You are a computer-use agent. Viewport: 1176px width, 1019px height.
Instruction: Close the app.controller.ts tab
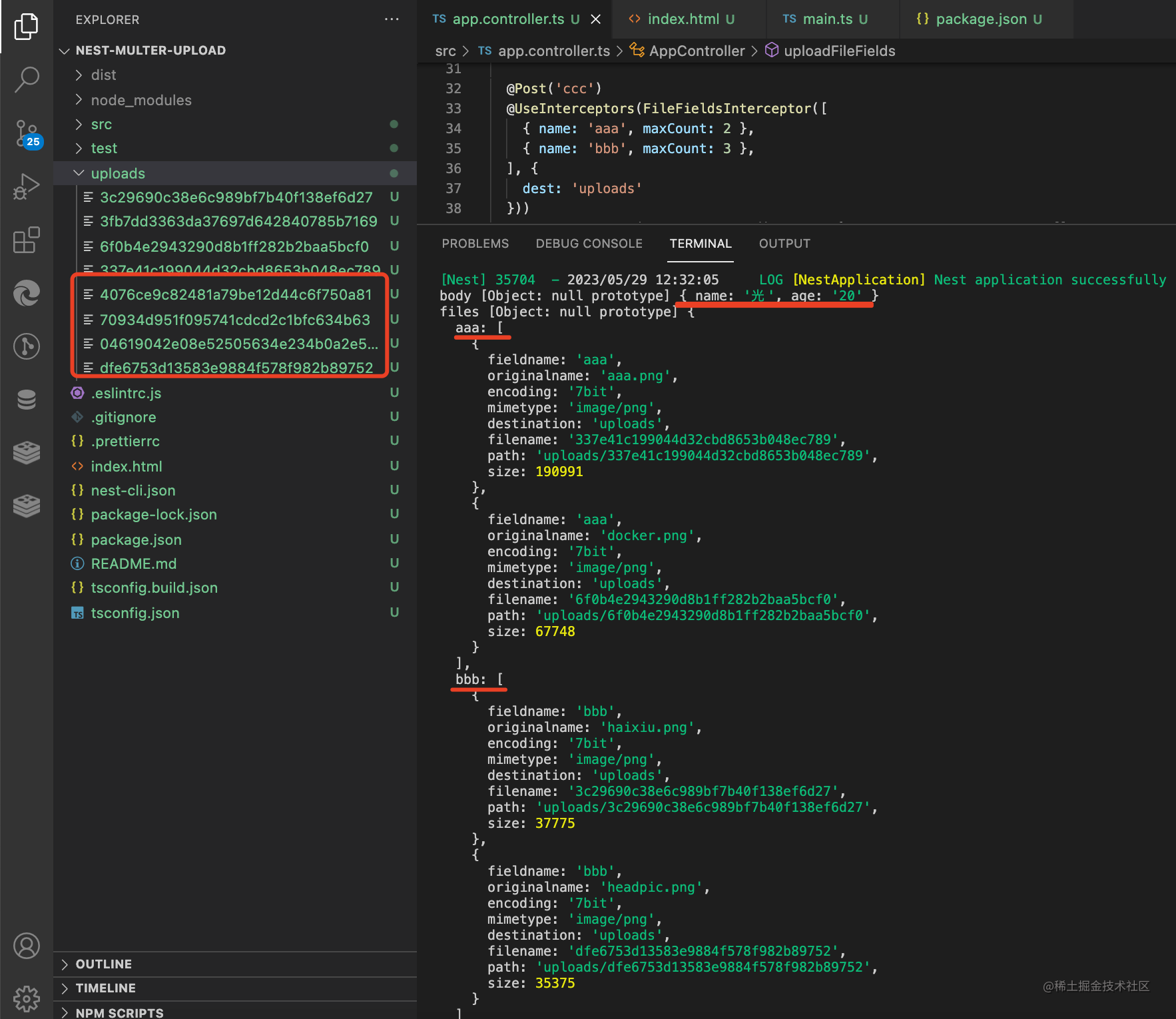[x=595, y=19]
